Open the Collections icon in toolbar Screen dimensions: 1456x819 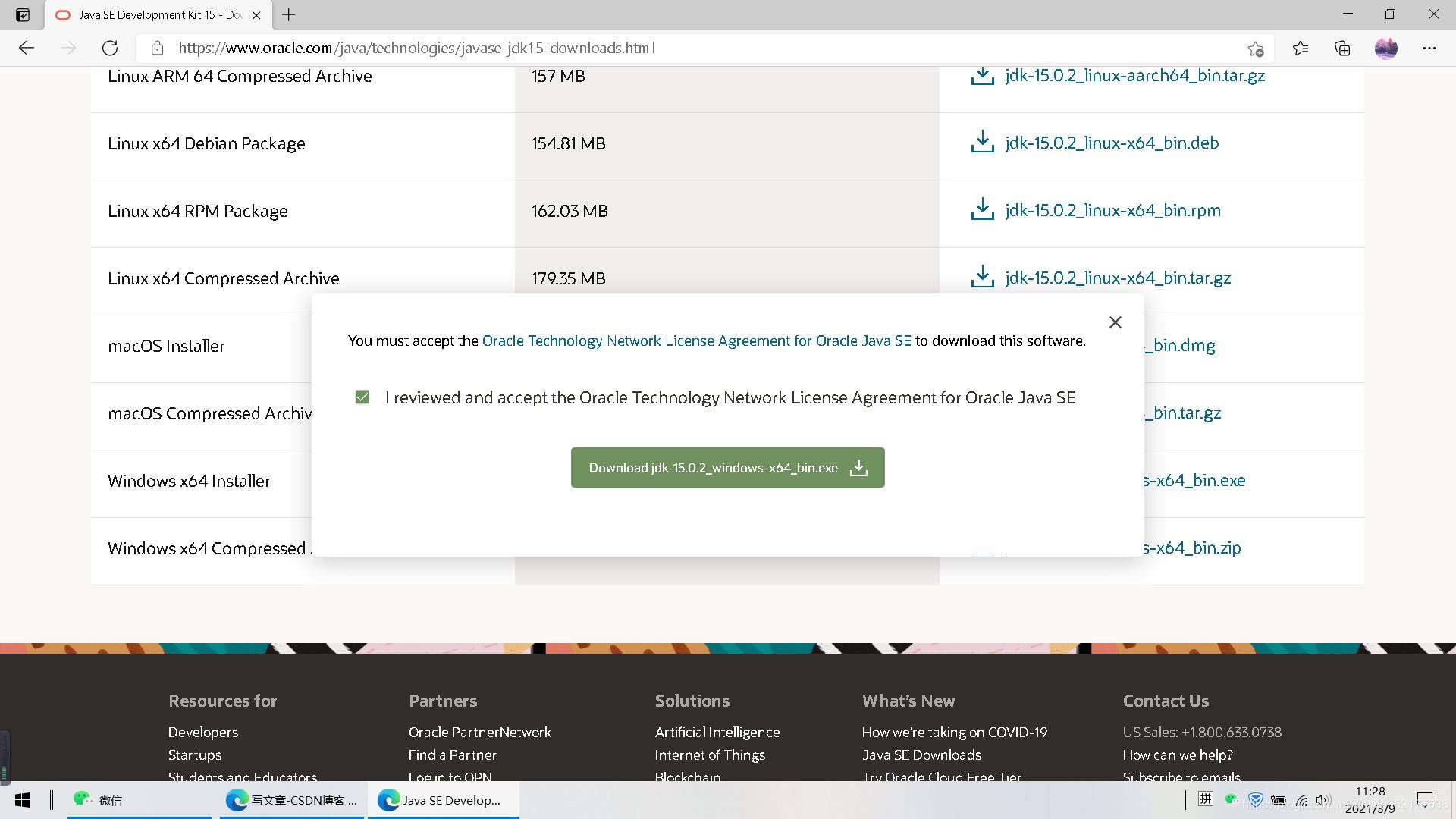(1342, 49)
